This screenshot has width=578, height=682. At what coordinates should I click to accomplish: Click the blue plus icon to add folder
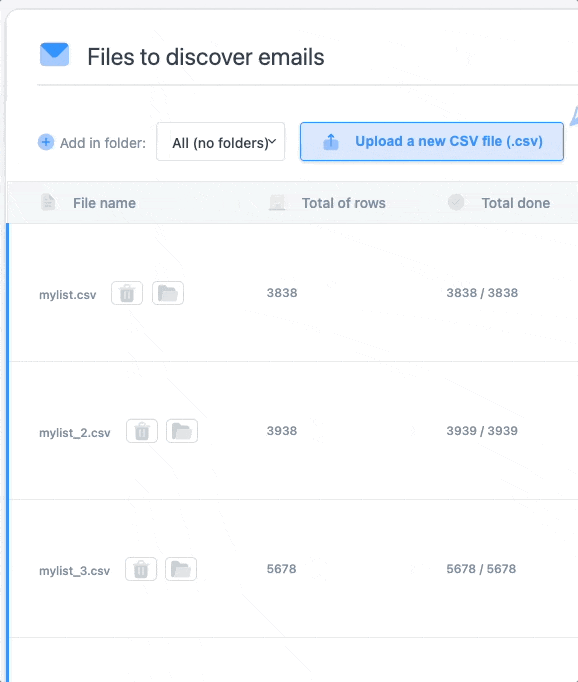click(46, 142)
